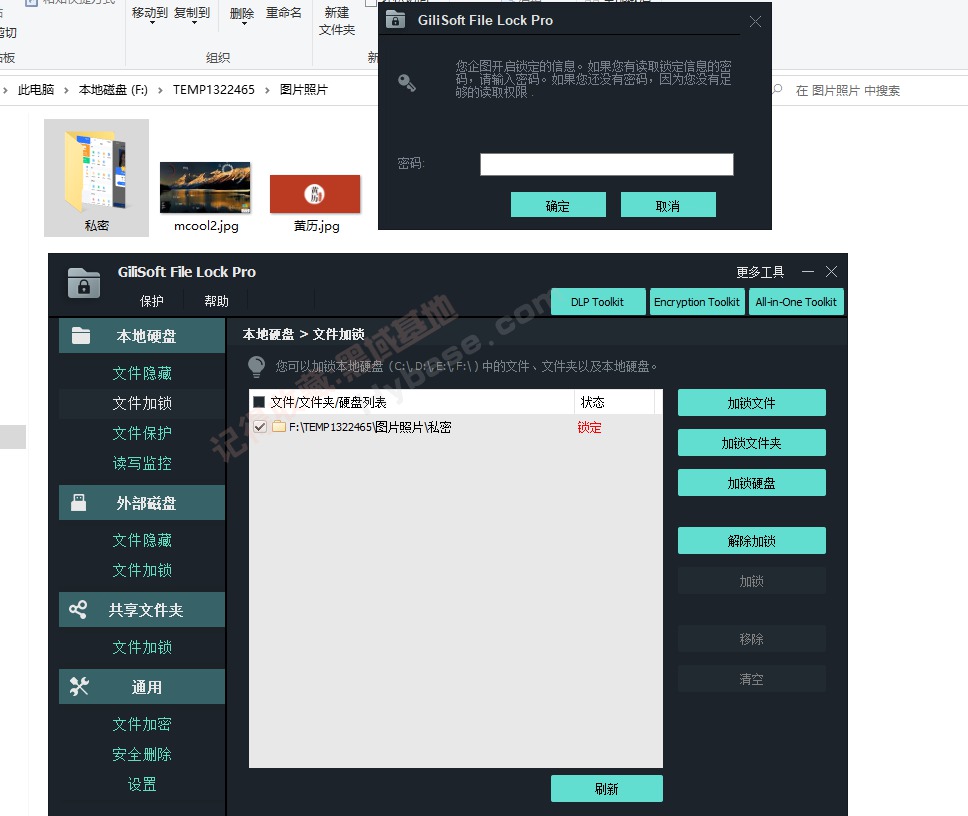This screenshot has height=816, width=968.
Task: Open 文件隐藏 under 本地硬盘
Action: pyautogui.click(x=142, y=373)
